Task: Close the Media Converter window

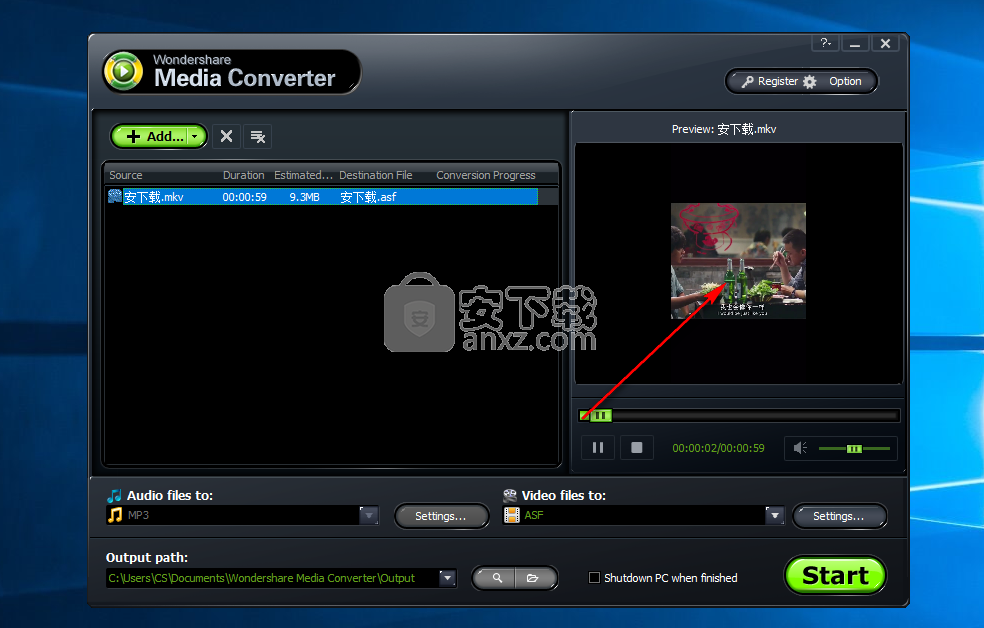Action: pos(885,43)
